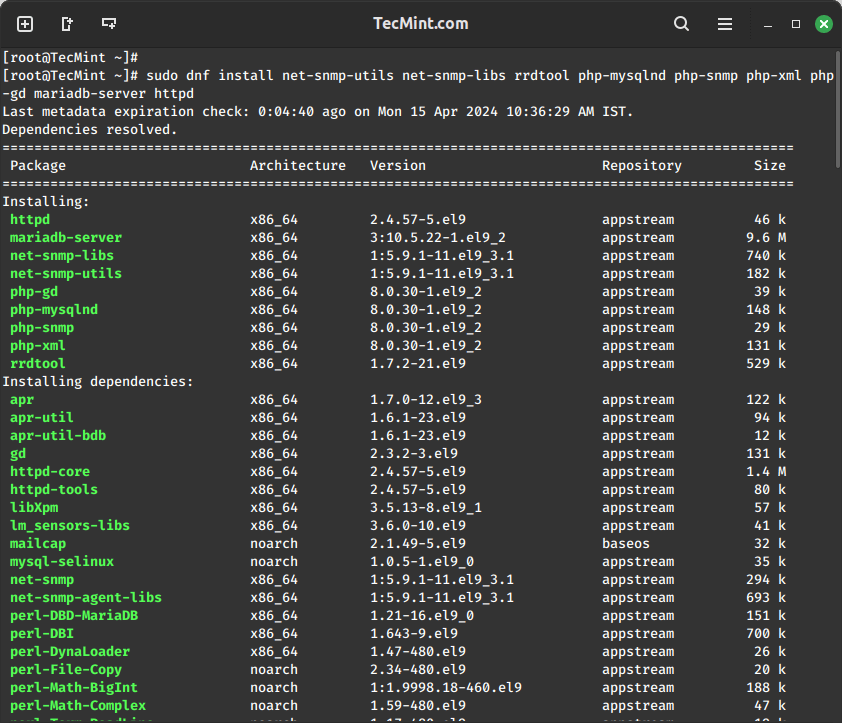The height and width of the screenshot is (723, 842).
Task: Click the perl-Math-Complex dependency name
Action: coord(78,706)
